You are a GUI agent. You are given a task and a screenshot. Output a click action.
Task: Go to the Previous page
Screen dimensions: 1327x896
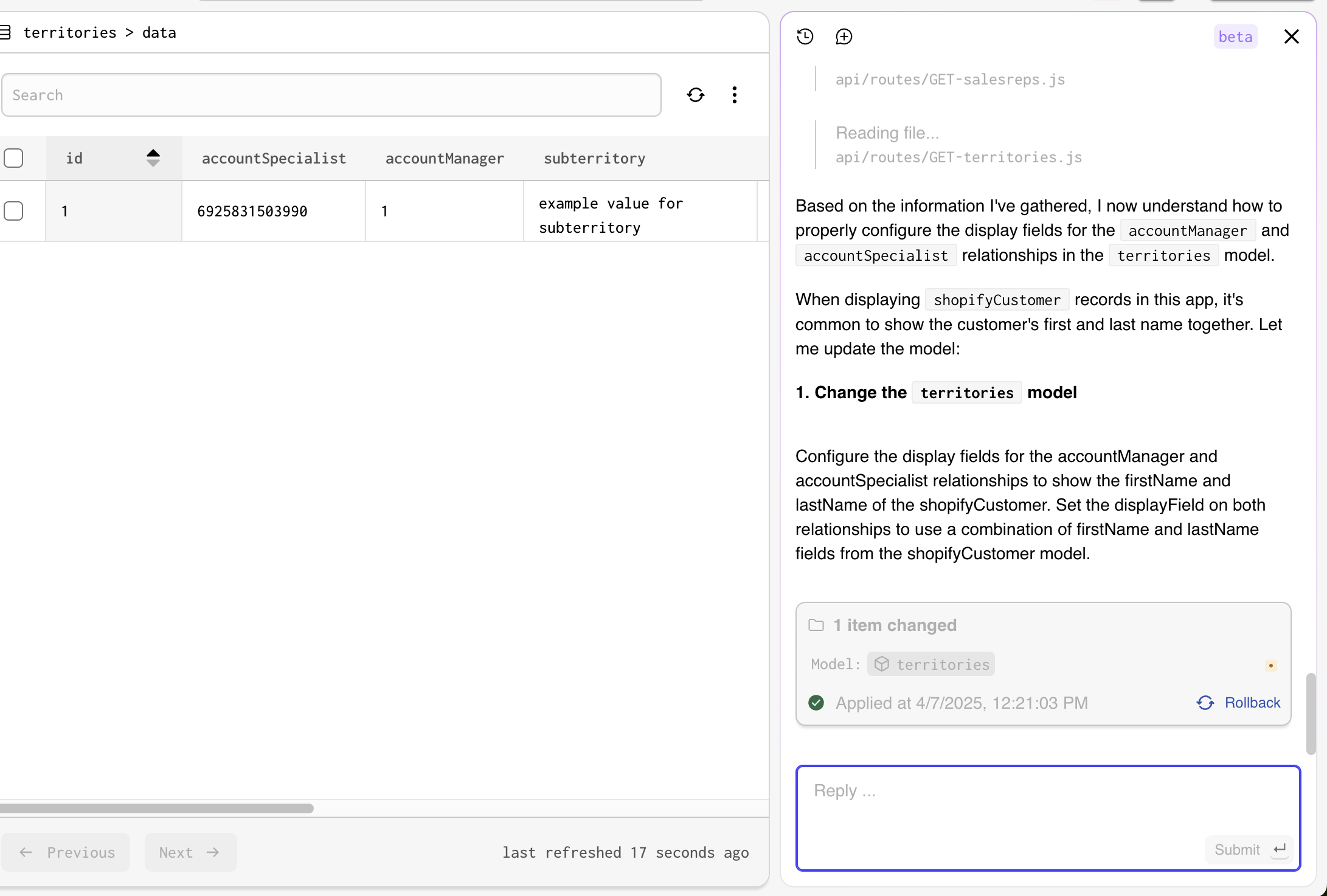pos(66,852)
